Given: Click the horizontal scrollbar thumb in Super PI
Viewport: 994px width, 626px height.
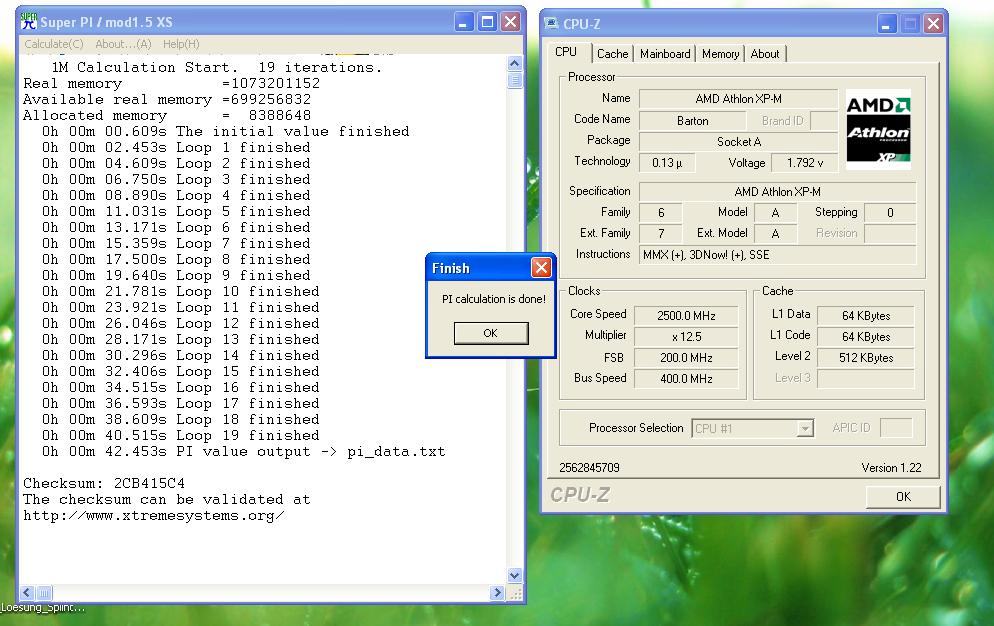Looking at the screenshot, I should pos(44,592).
